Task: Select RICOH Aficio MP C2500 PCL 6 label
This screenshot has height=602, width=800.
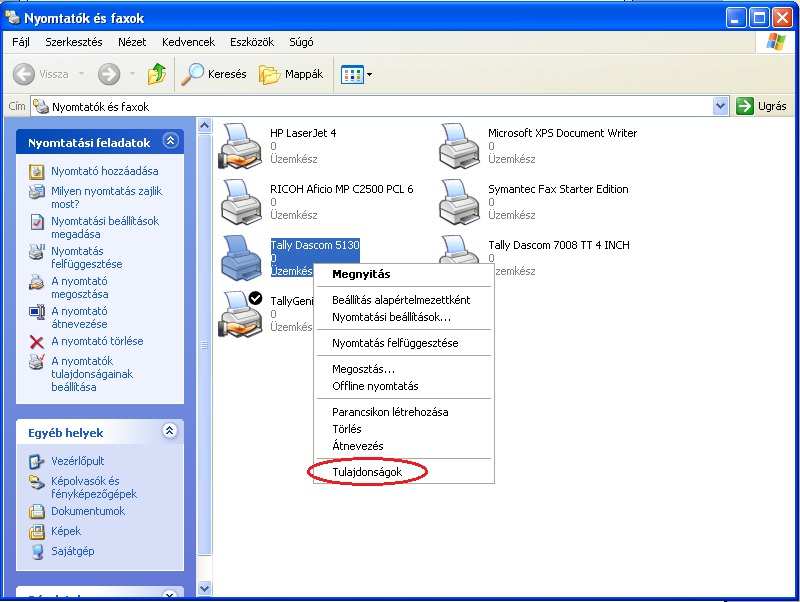Action: pyautogui.click(x=342, y=189)
